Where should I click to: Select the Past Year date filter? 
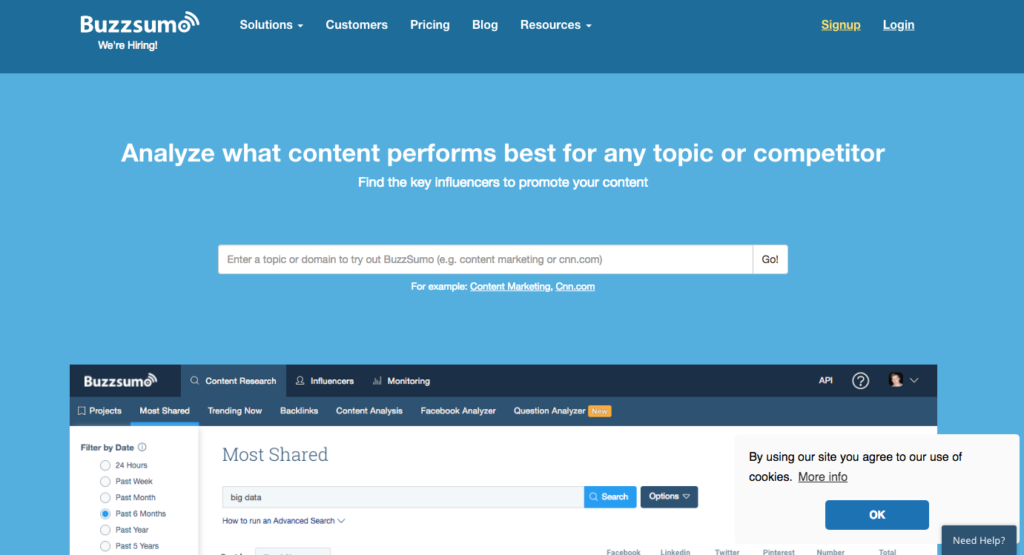click(x=105, y=530)
